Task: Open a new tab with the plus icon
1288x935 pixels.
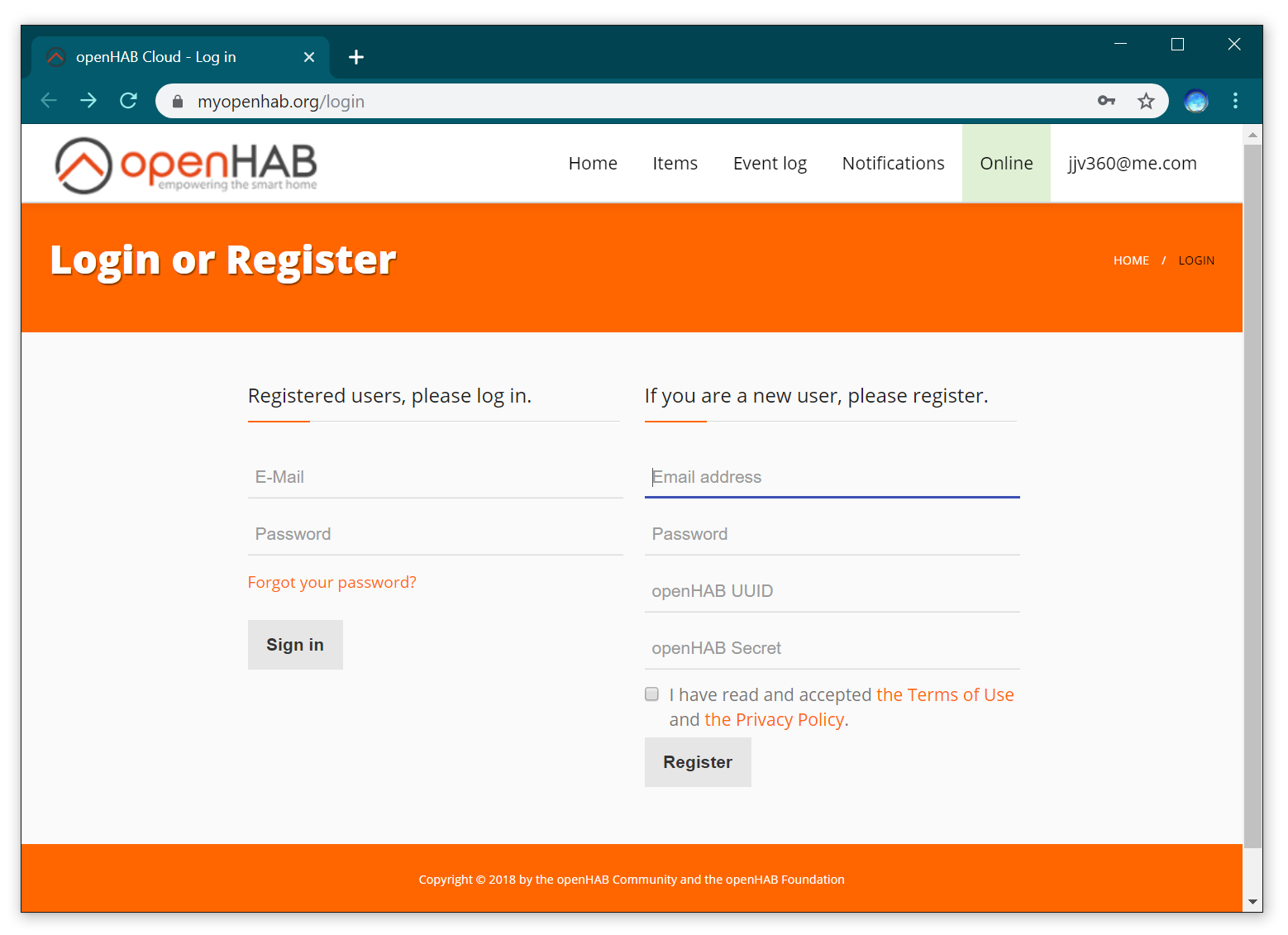Action: 356,57
